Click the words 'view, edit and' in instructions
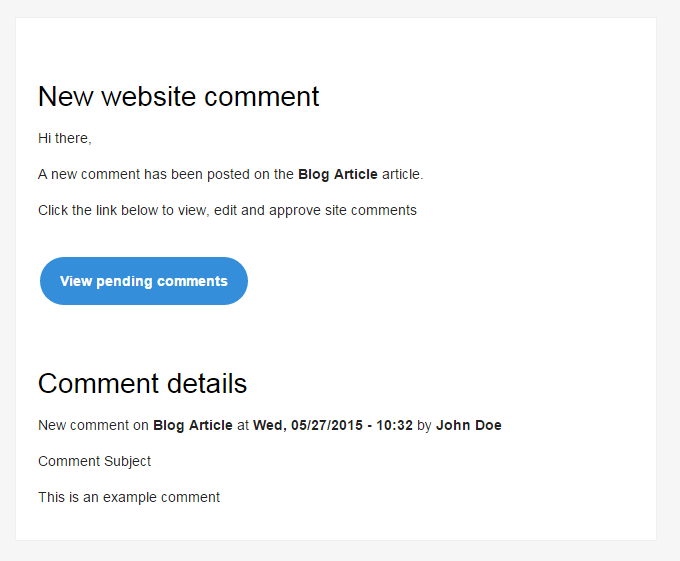 [222, 210]
